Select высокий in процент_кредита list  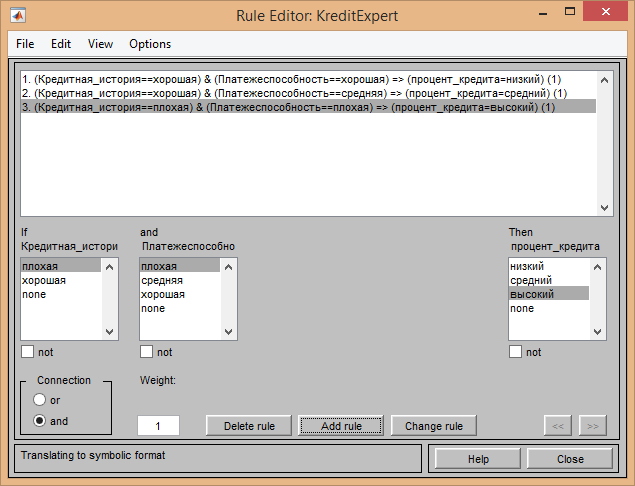(x=549, y=294)
